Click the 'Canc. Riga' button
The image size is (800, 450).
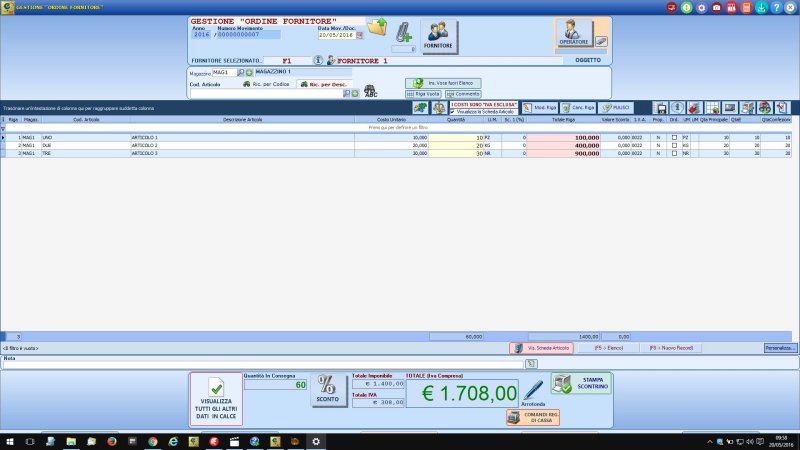point(578,107)
